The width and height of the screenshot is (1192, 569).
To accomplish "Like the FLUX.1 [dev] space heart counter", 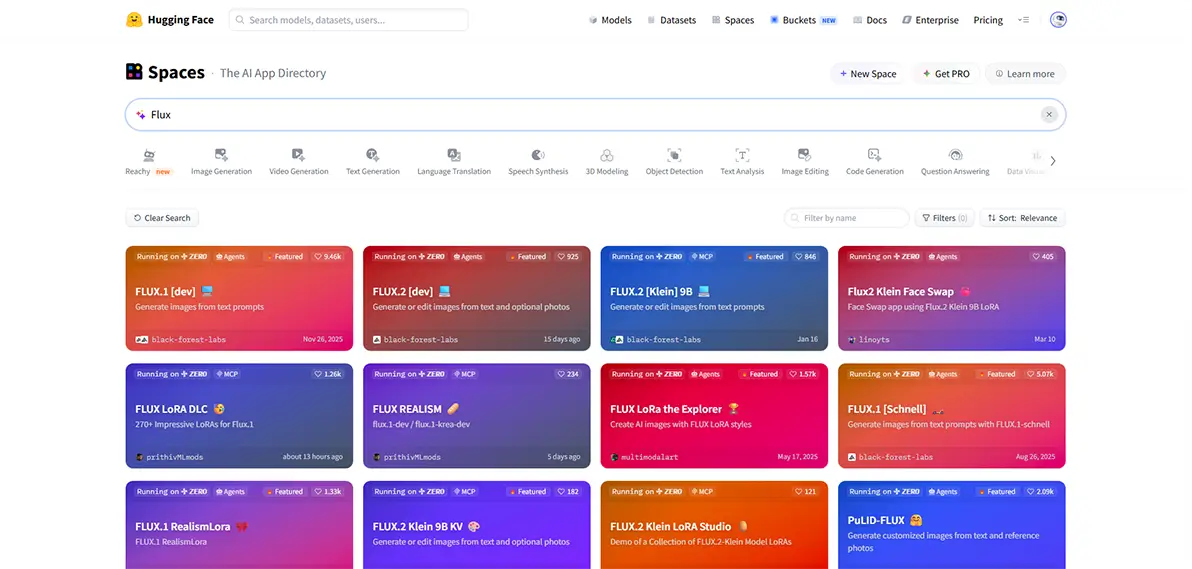I will [329, 256].
